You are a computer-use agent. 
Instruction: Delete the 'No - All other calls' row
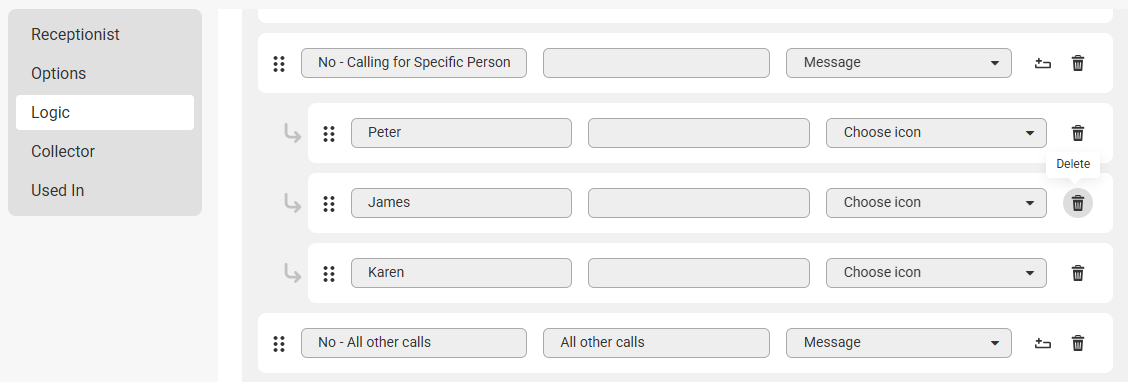point(1077,343)
